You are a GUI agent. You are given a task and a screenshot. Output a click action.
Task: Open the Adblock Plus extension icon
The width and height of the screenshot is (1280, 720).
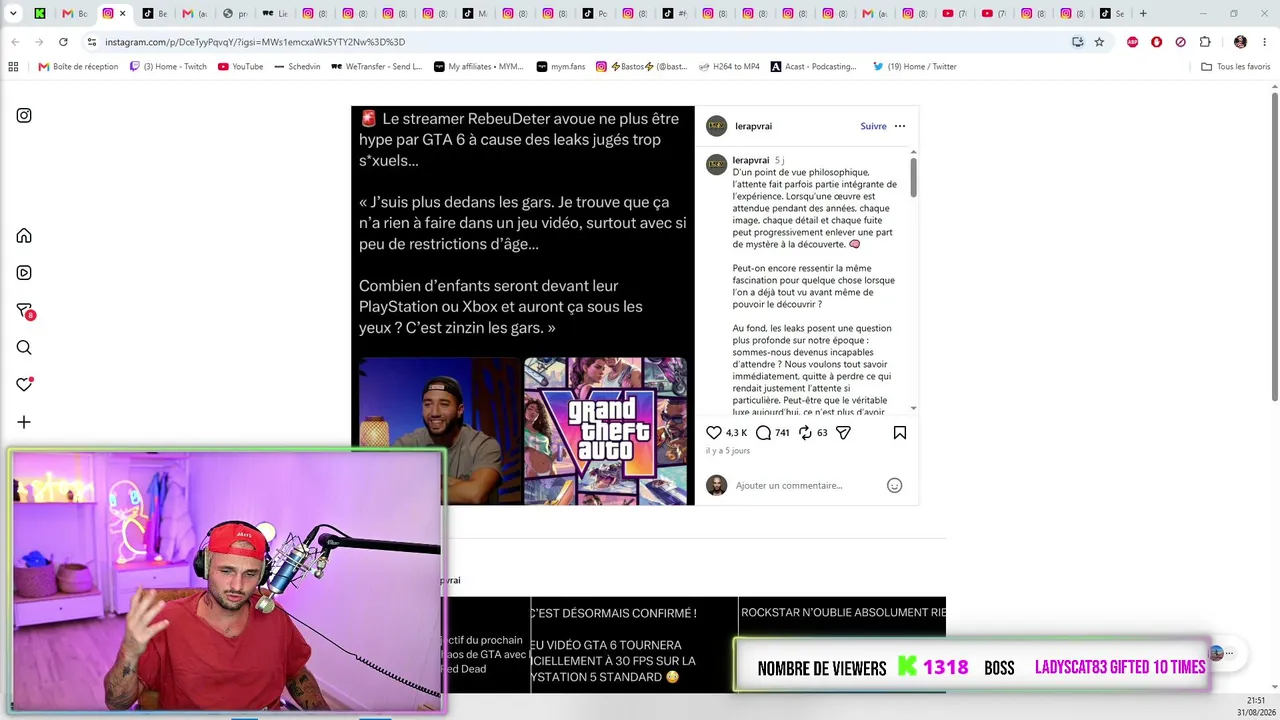pos(1133,42)
